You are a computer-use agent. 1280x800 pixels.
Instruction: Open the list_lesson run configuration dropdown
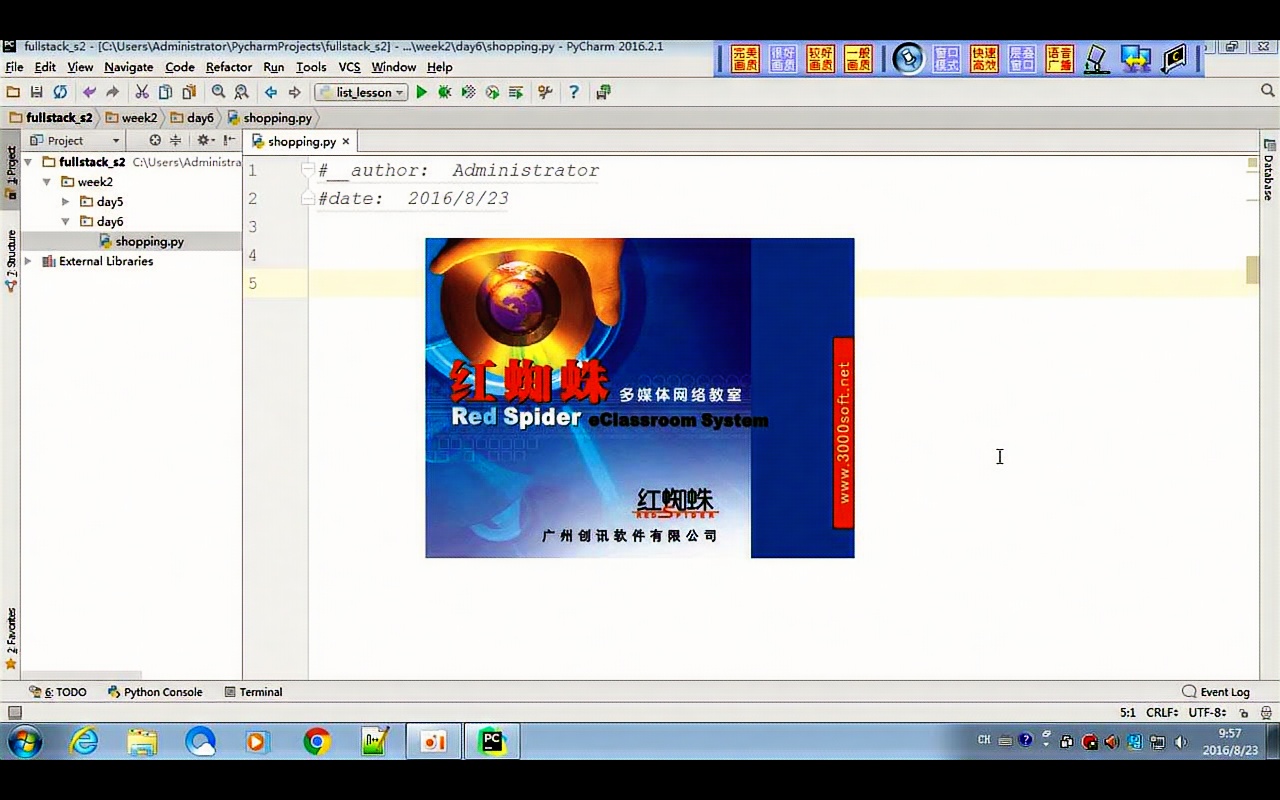pyautogui.click(x=399, y=92)
